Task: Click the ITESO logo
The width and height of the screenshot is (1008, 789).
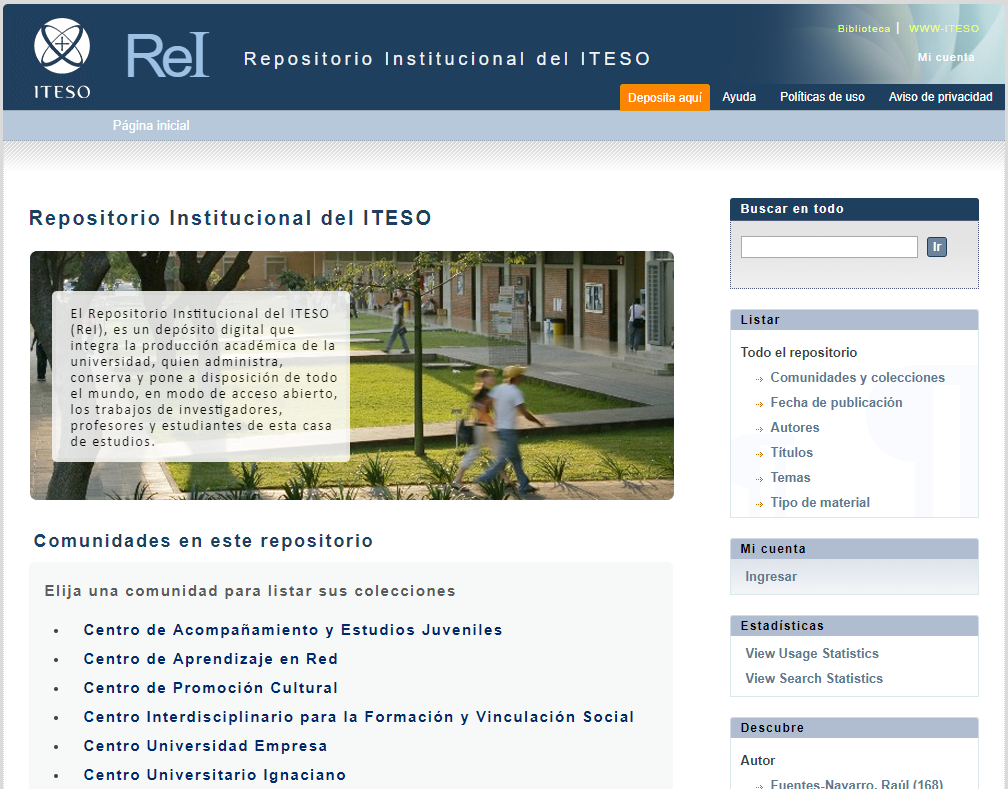Action: pos(62,59)
